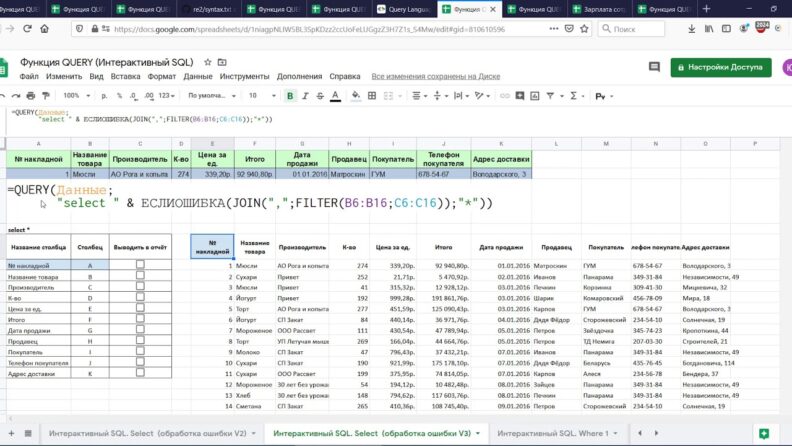The width and height of the screenshot is (792, 446).
Task: Switch to 'Интерактивный SQL. Where 1' sheet tab
Action: coord(558,433)
